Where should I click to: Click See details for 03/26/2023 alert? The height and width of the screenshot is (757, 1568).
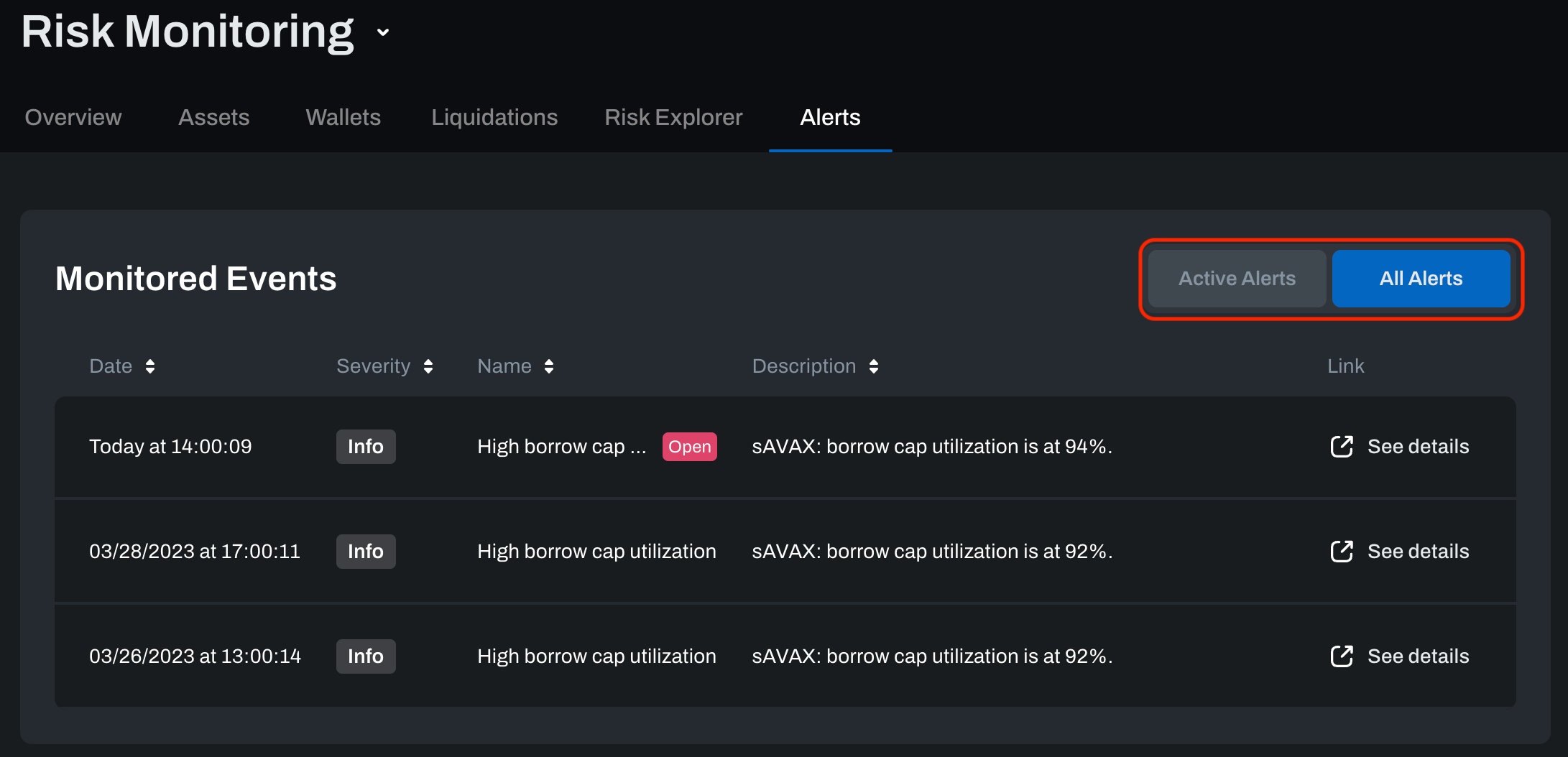point(1418,656)
